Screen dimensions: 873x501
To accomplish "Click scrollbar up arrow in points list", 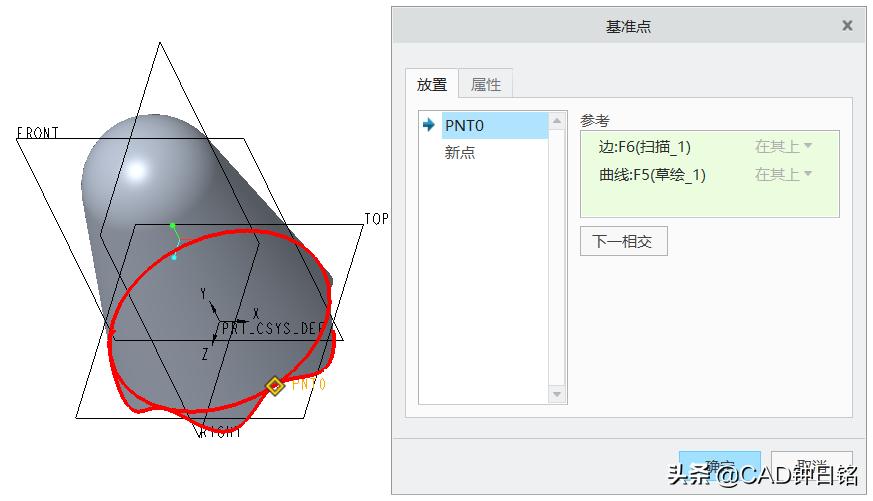I will click(557, 121).
